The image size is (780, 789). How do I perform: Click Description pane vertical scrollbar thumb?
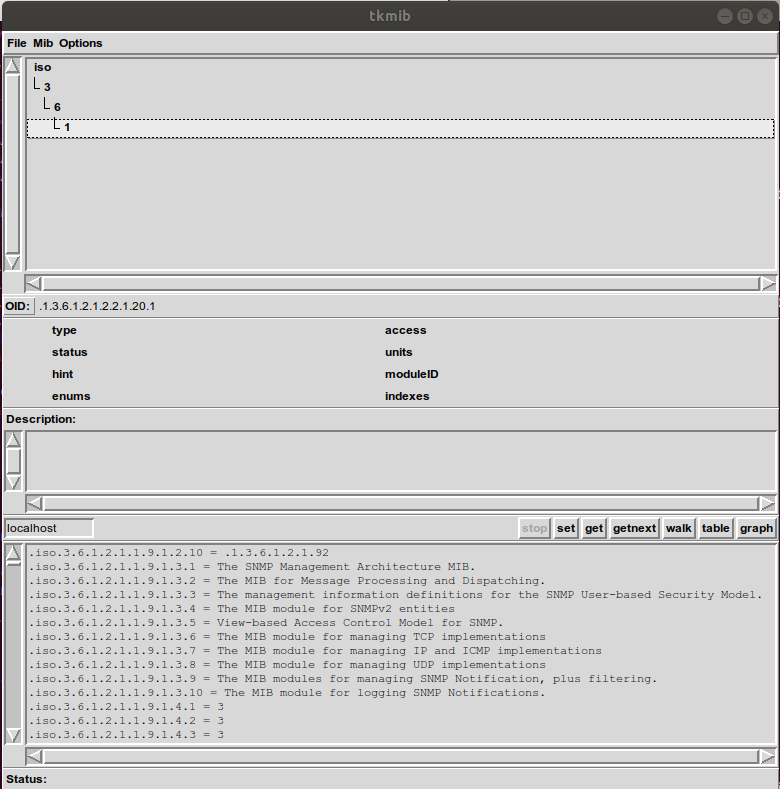point(13,460)
